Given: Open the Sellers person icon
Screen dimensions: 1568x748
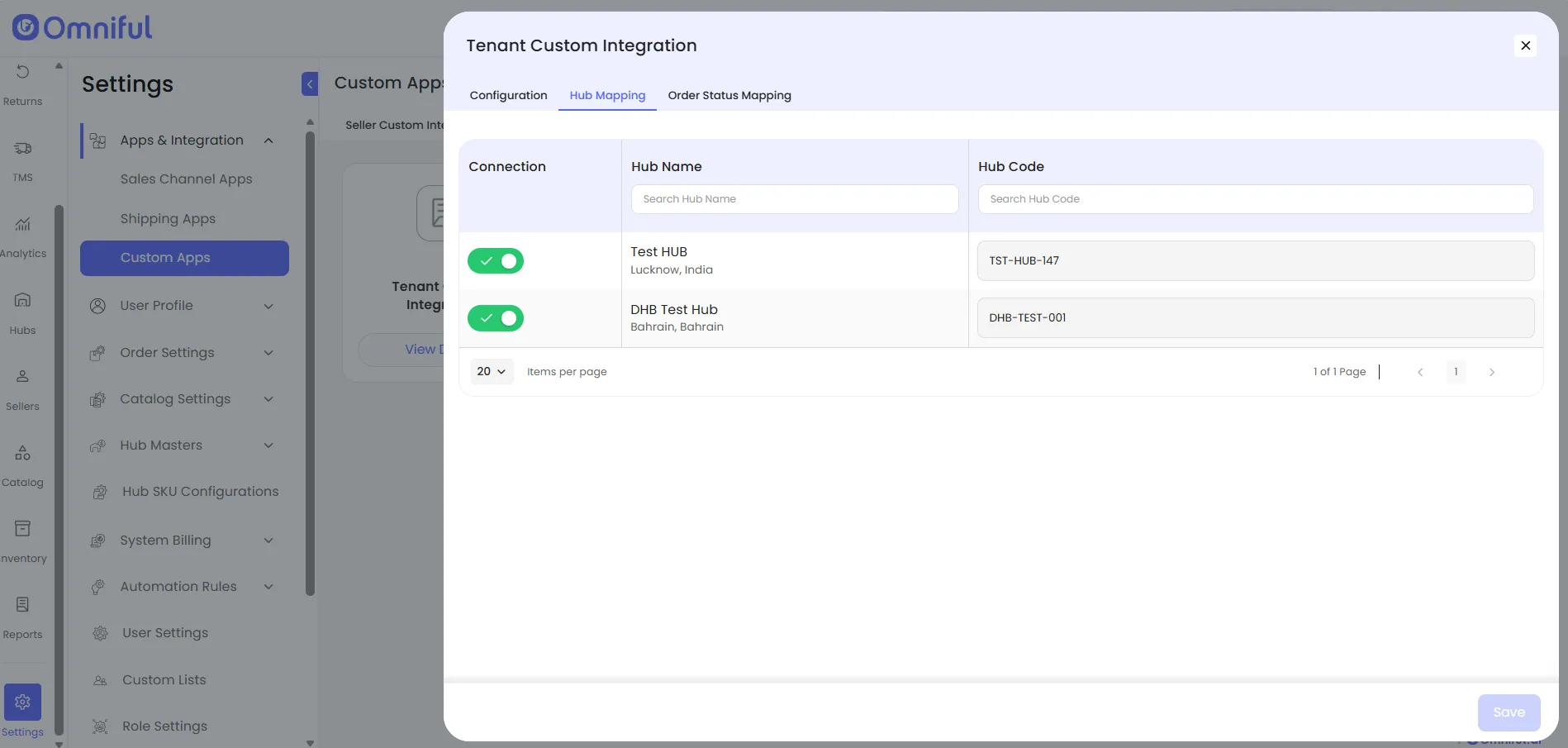Looking at the screenshot, I should point(22,376).
